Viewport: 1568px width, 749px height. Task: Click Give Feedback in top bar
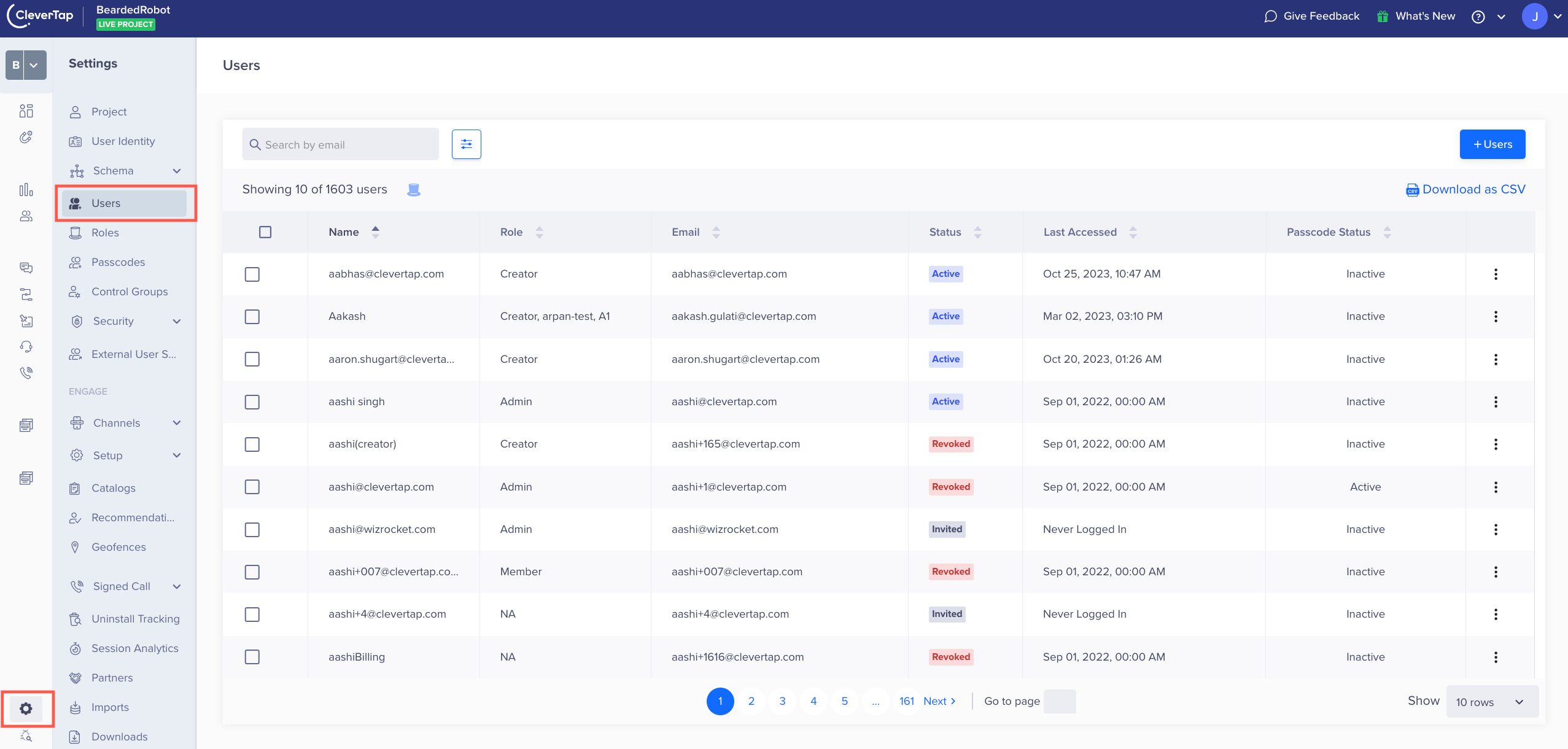(1312, 17)
